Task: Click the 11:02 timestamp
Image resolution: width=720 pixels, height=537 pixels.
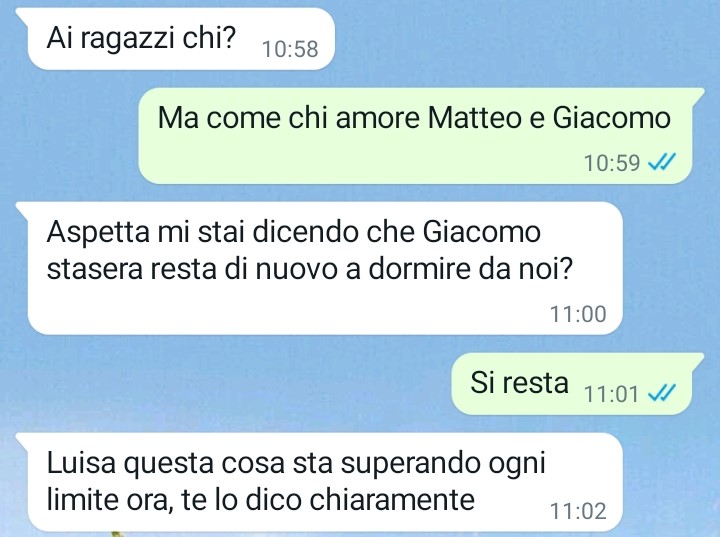Action: (x=578, y=511)
